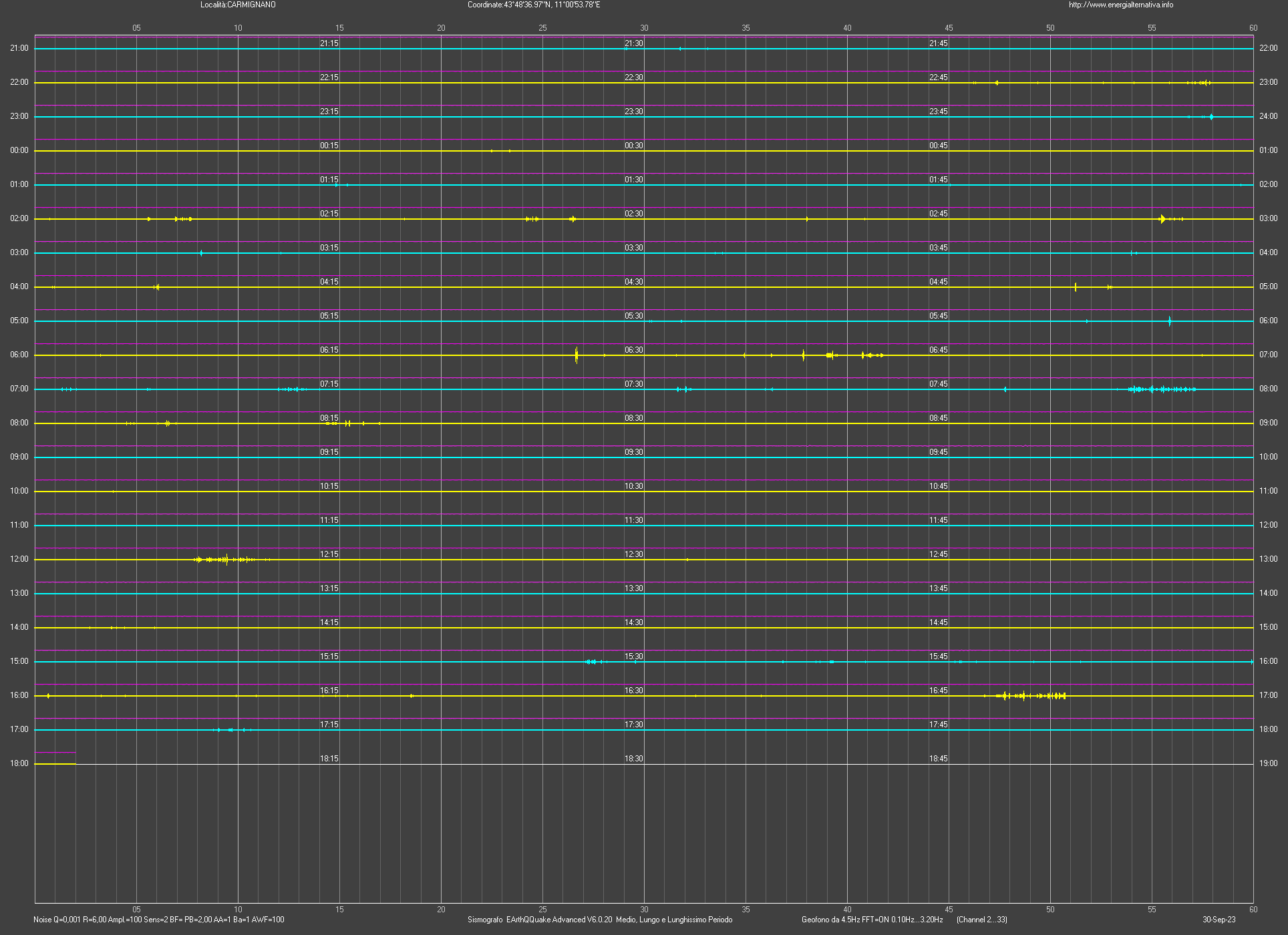Click the 19:00 row label on right
The height and width of the screenshot is (935, 1288).
[x=1268, y=763]
